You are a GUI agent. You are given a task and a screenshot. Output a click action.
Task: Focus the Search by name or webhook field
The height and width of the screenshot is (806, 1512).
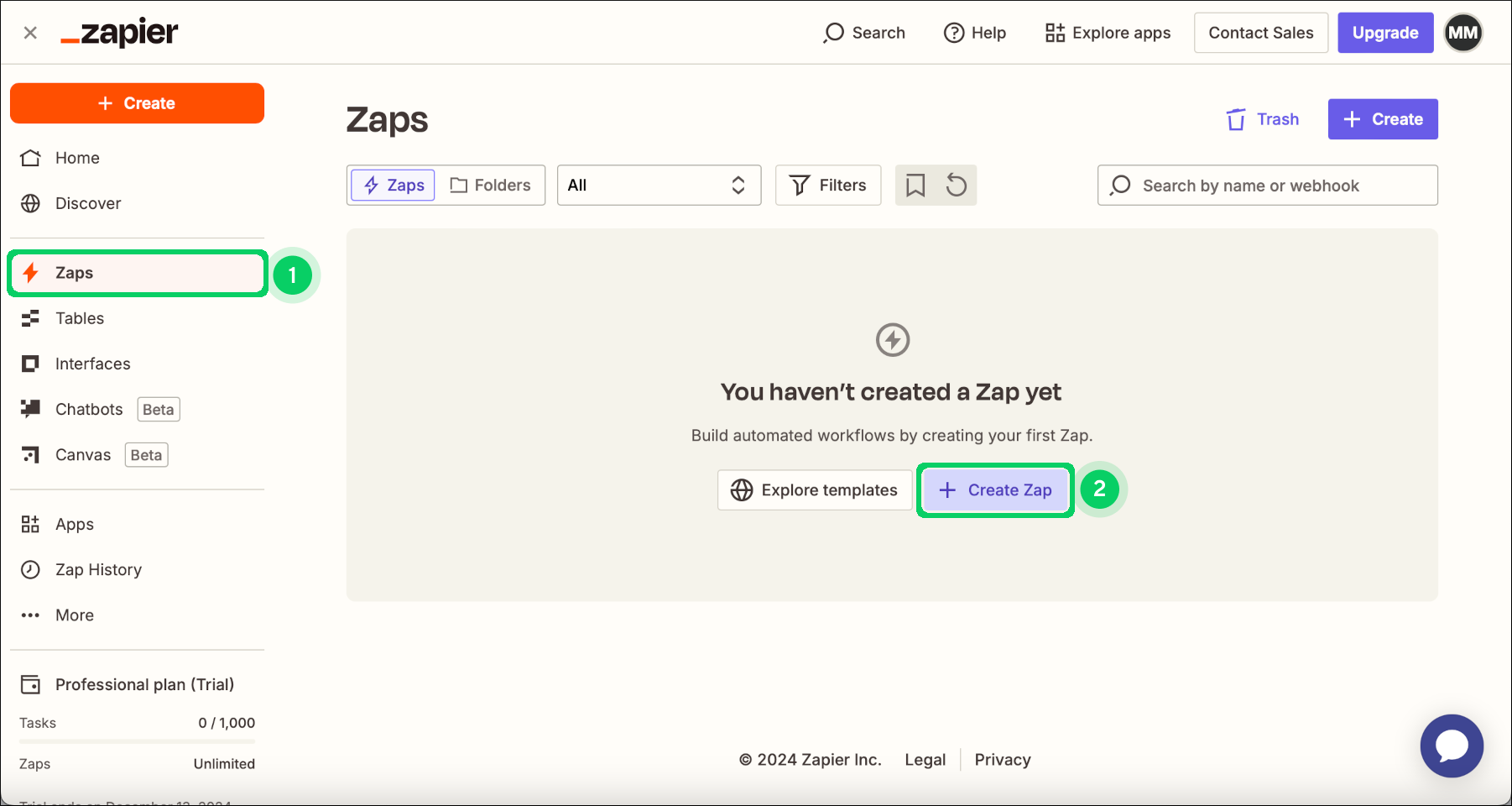[1267, 186]
